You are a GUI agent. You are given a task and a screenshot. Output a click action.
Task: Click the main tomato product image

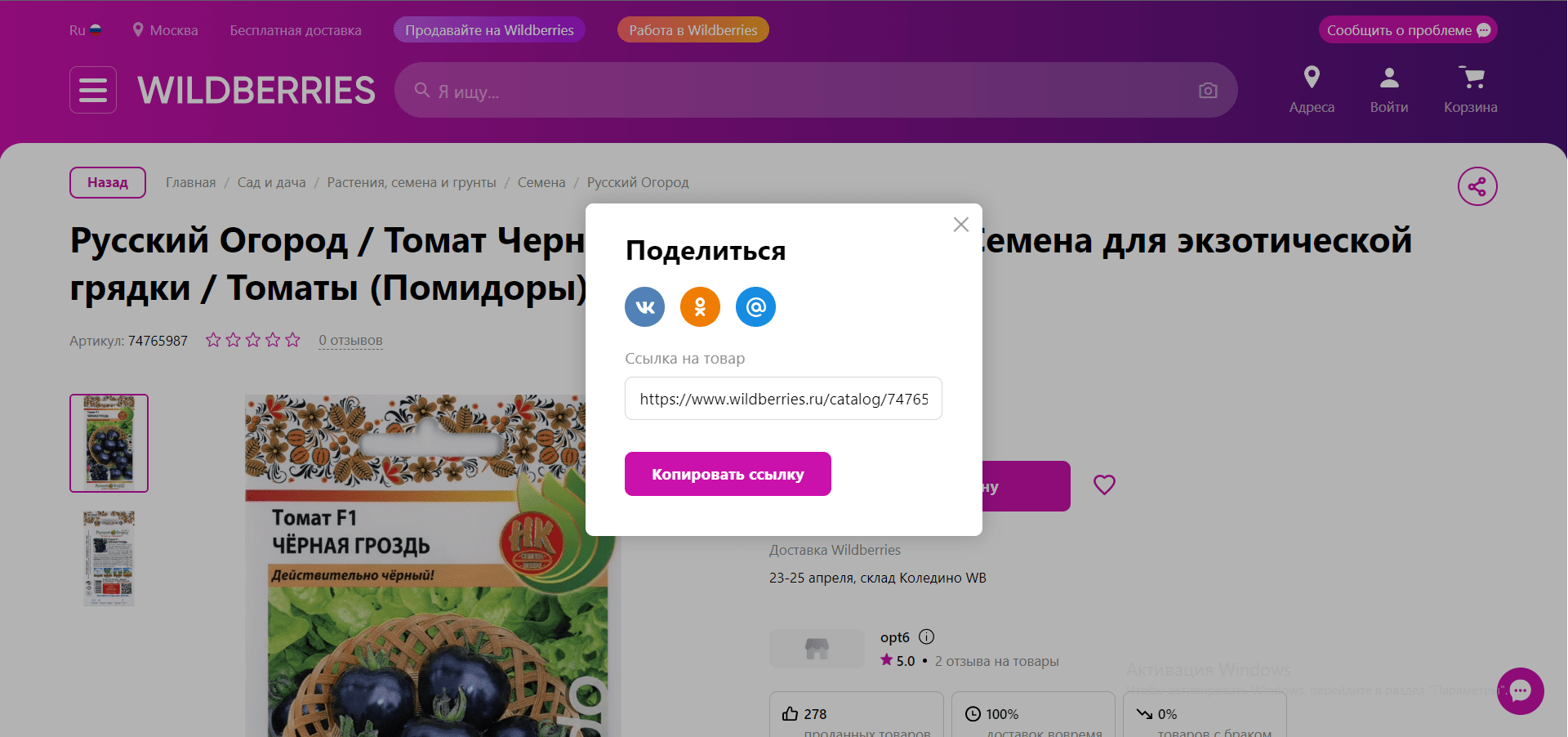click(x=433, y=565)
